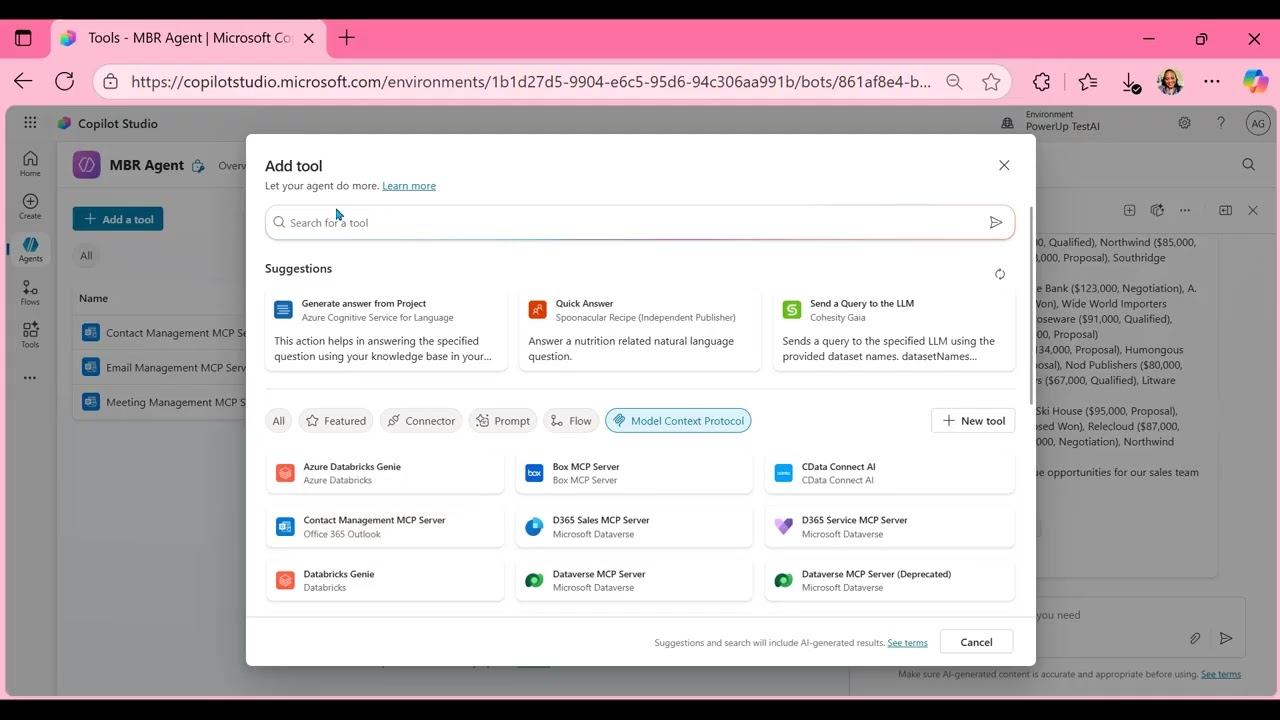Open the AG account avatar
This screenshot has height=720, width=1280.
(1258, 123)
